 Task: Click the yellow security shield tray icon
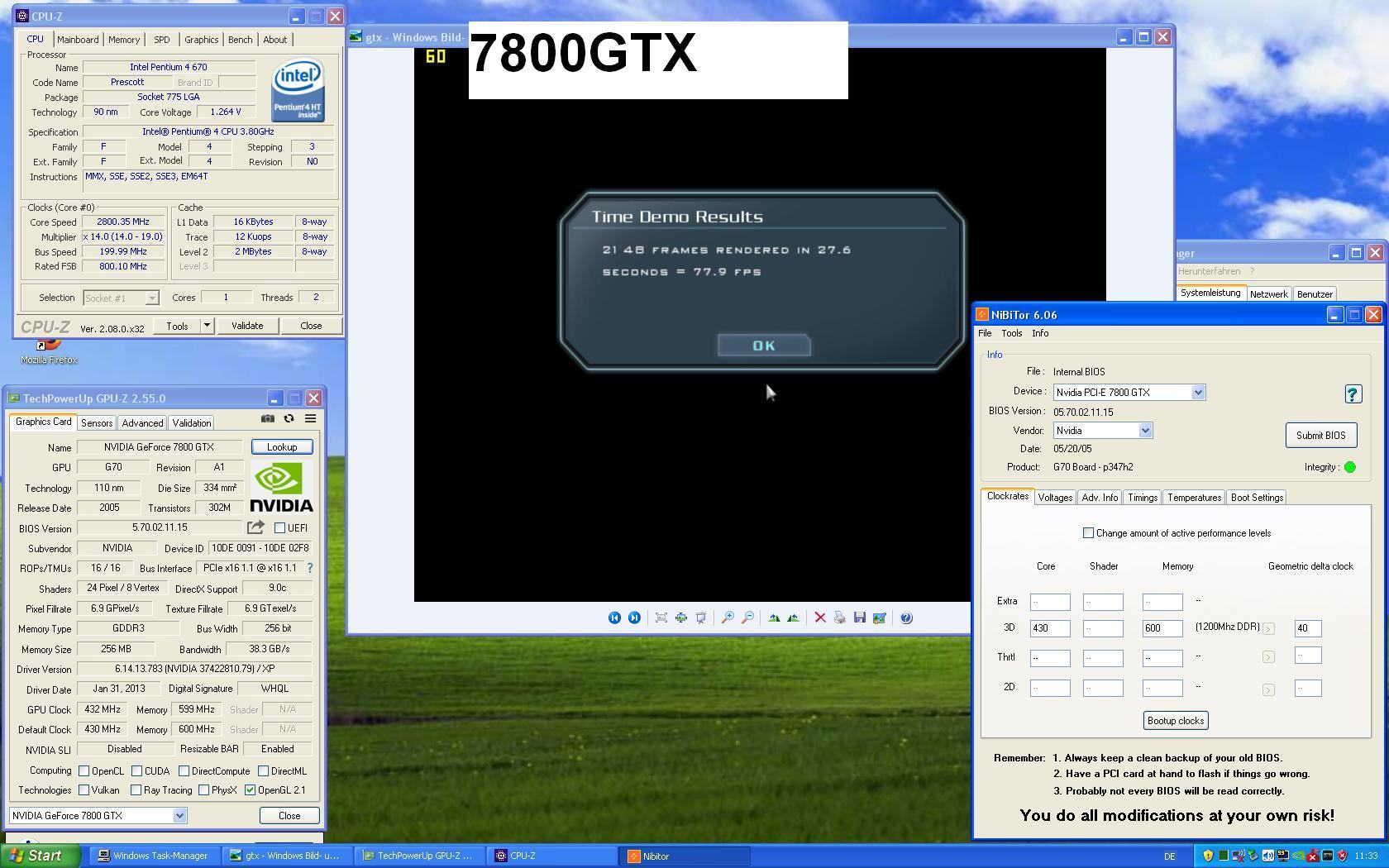click(x=1208, y=856)
